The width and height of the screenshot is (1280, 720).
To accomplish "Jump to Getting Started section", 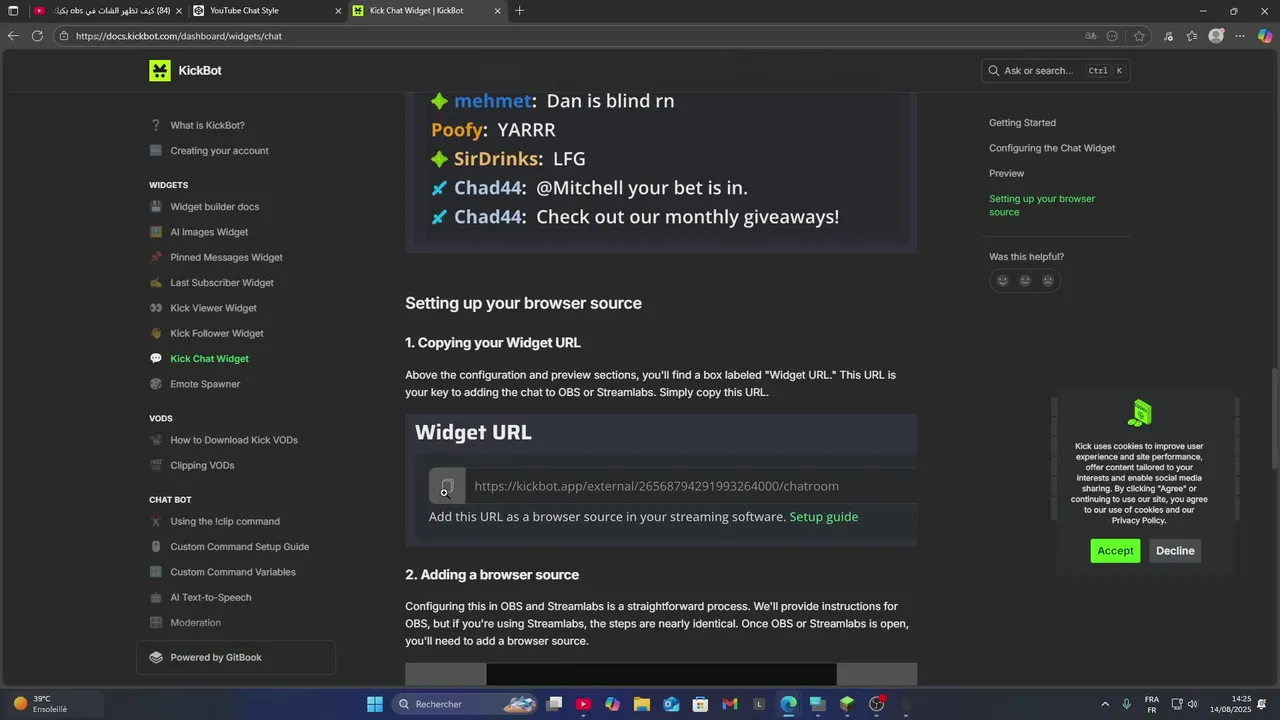I will pyautogui.click(x=1022, y=123).
